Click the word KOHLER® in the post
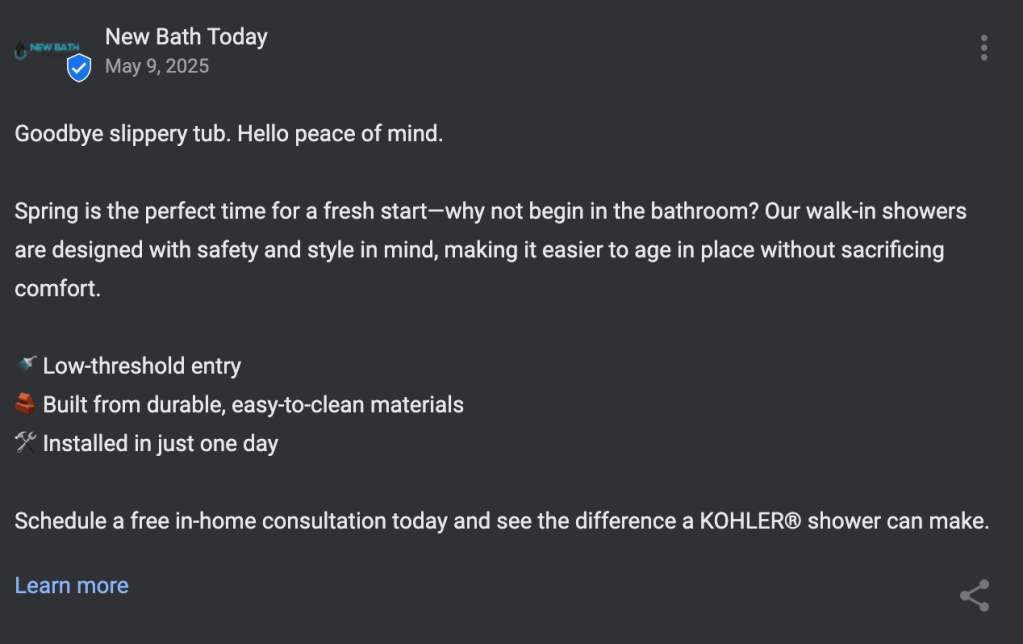1023x644 pixels. point(750,521)
